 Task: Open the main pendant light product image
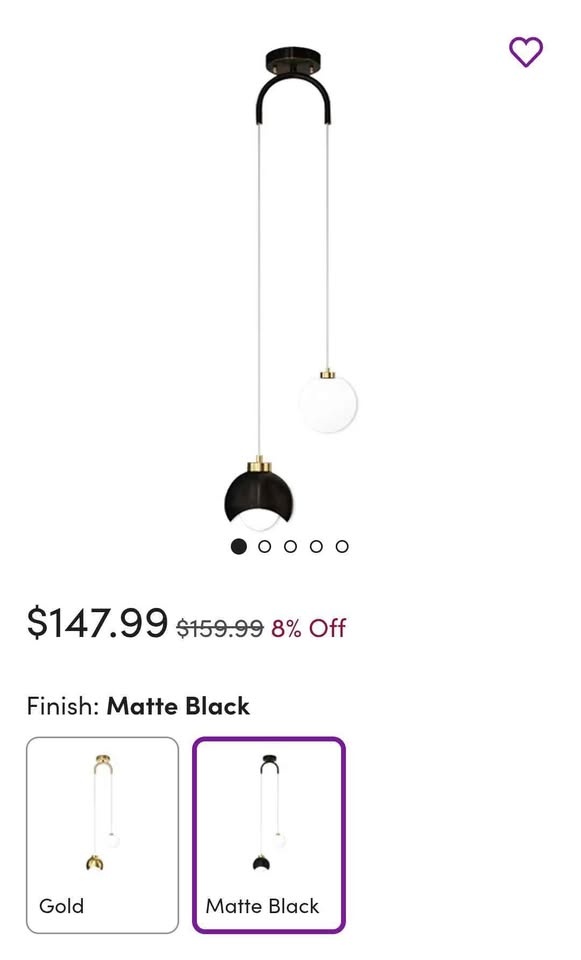(291, 288)
